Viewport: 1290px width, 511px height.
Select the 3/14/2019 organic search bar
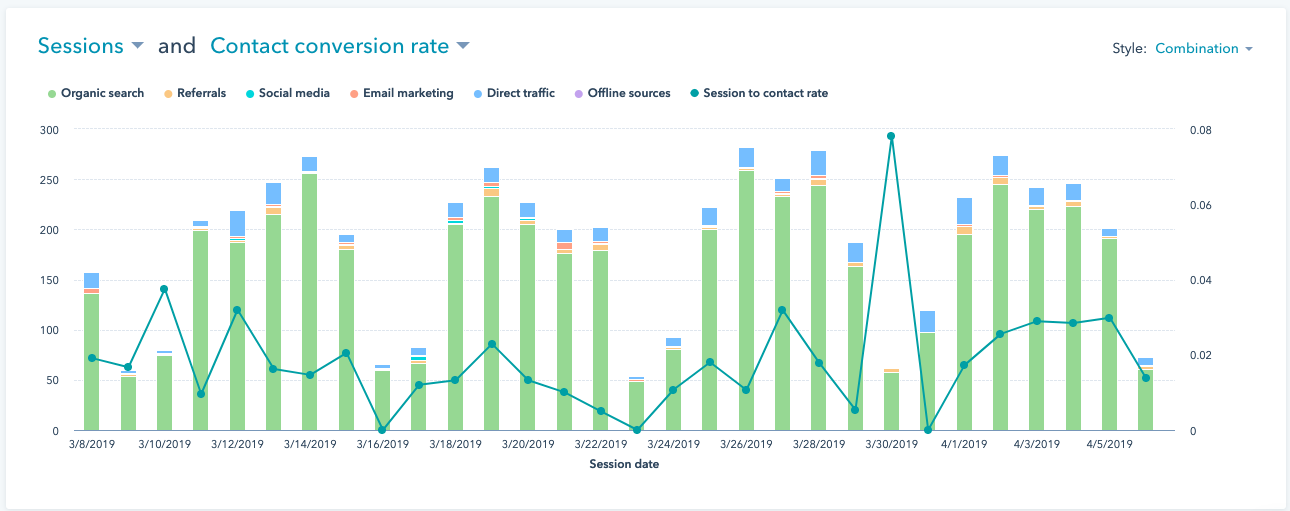(309, 302)
